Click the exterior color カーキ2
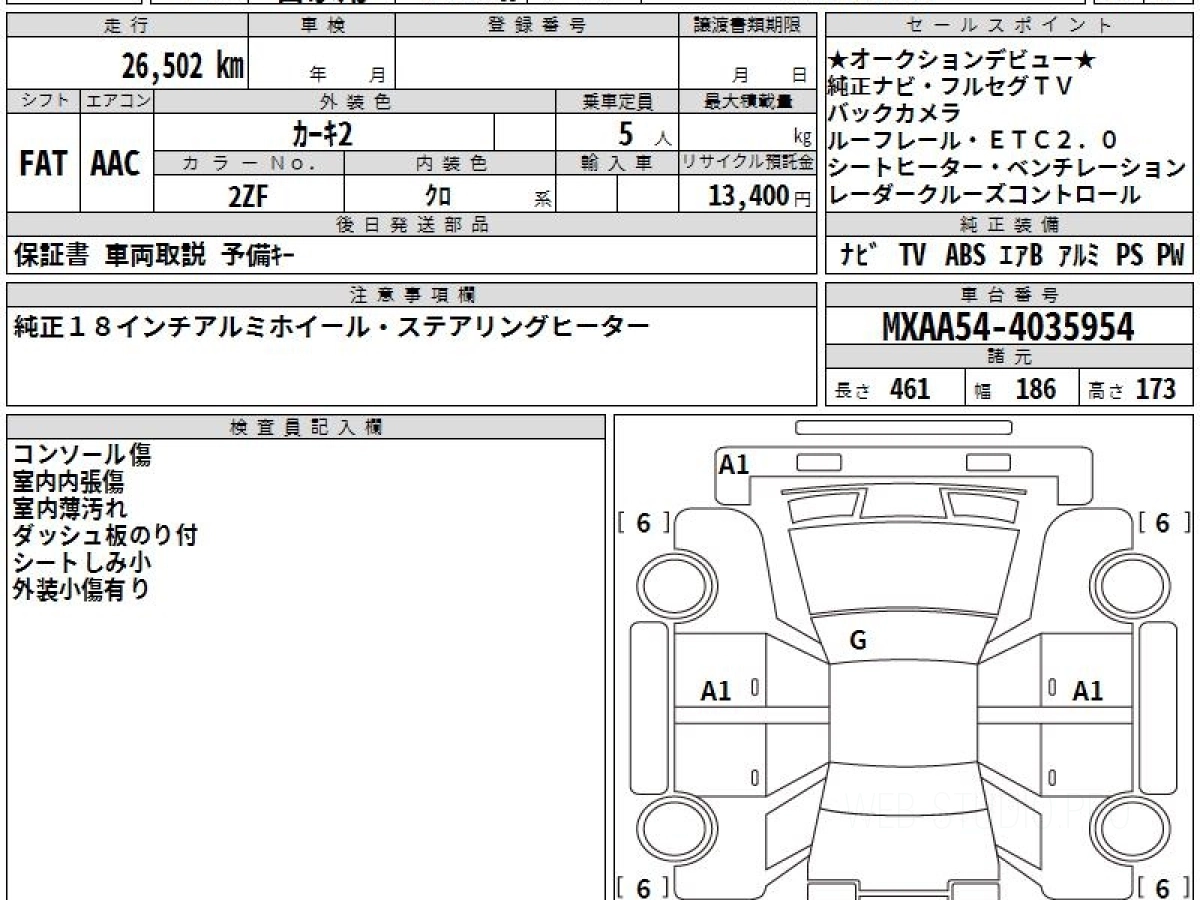1200x900 pixels. pyautogui.click(x=323, y=131)
